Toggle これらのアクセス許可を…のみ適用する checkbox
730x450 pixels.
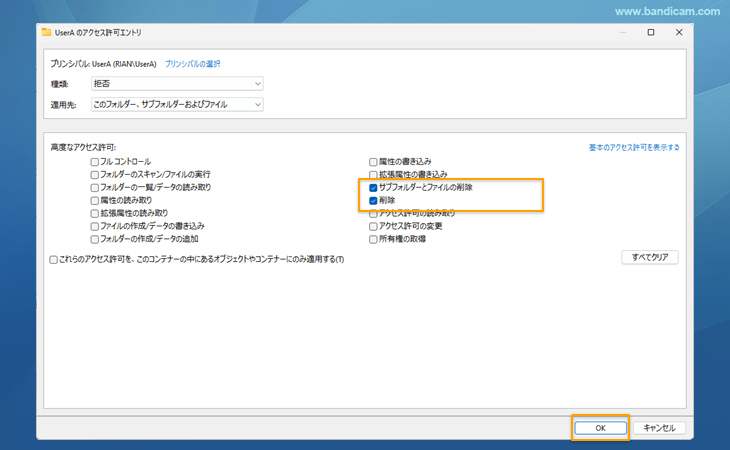(x=54, y=260)
